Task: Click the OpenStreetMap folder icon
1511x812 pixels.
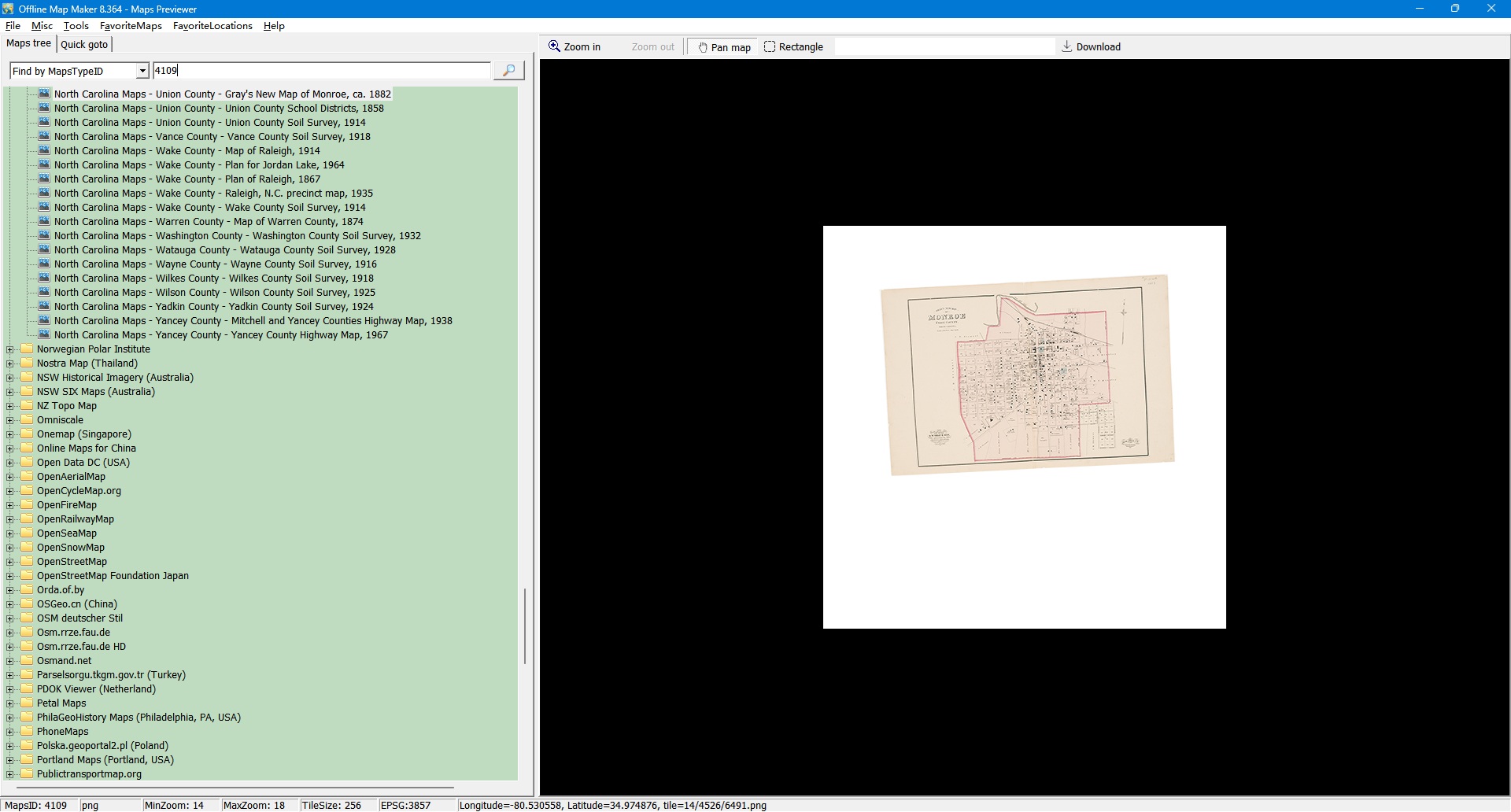Action: click(28, 562)
